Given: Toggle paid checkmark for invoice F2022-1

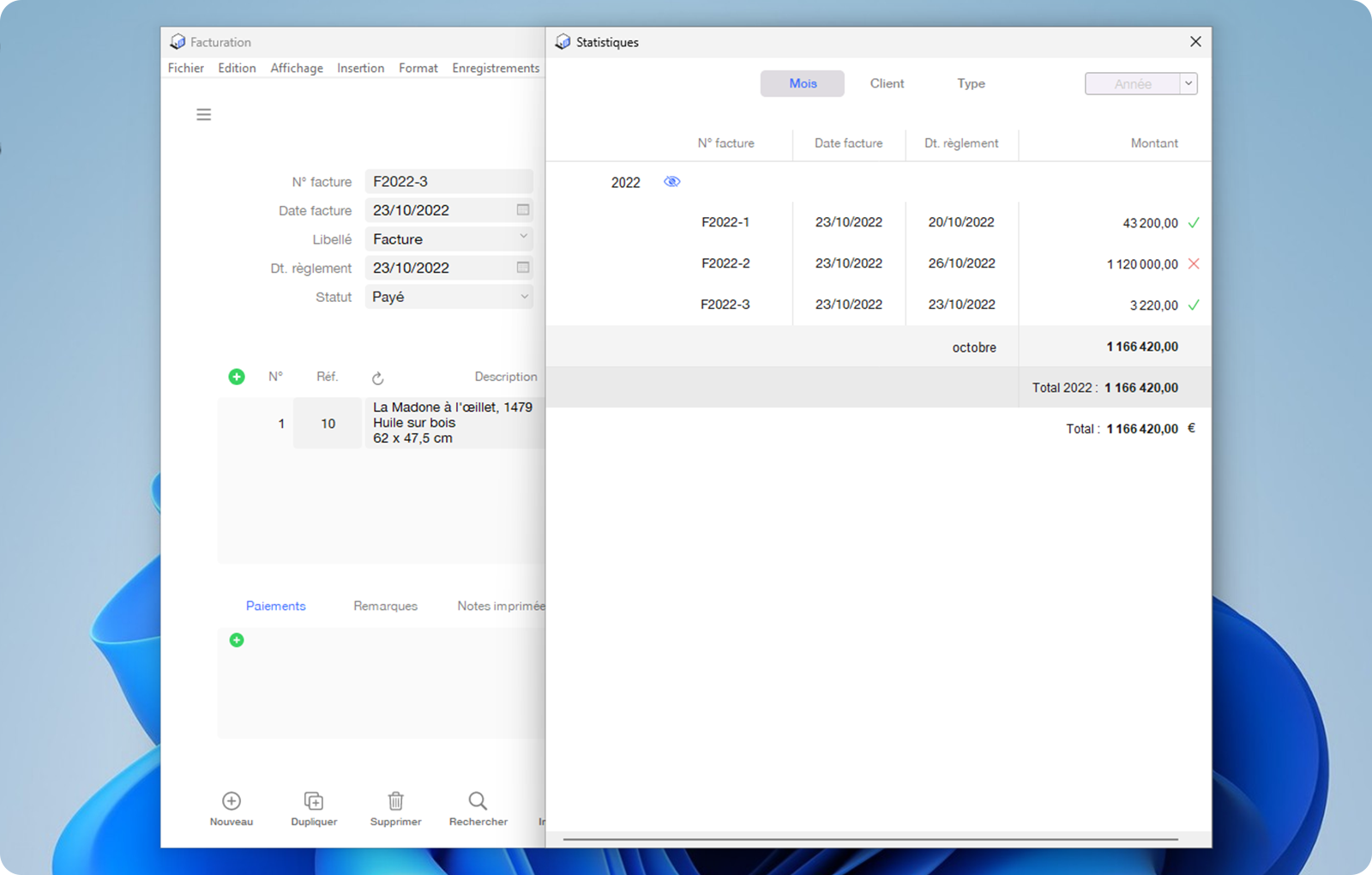Looking at the screenshot, I should [x=1193, y=223].
